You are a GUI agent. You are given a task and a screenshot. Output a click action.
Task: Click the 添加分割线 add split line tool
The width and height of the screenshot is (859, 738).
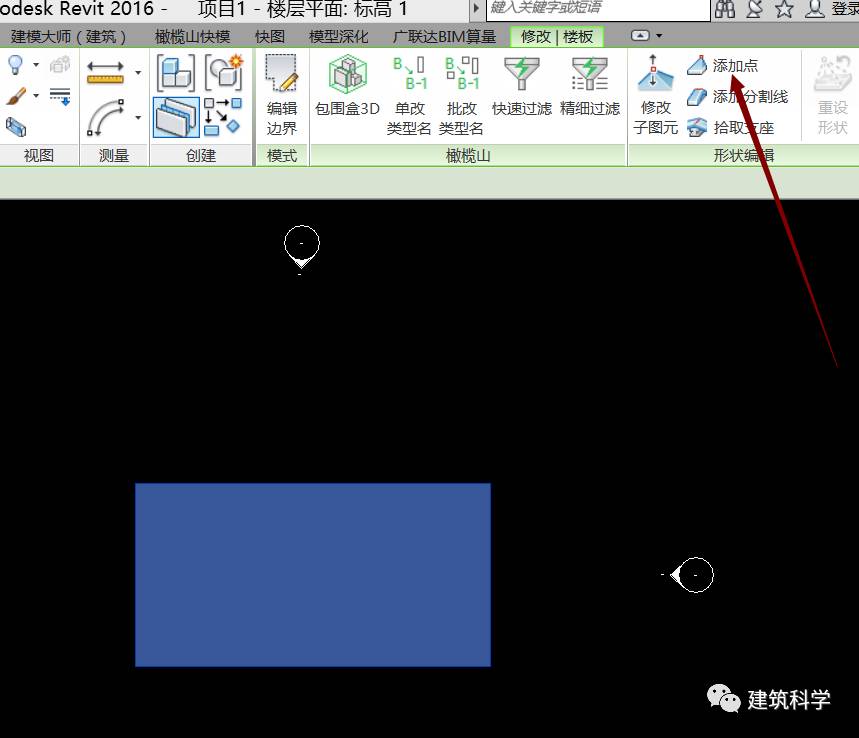coord(737,97)
